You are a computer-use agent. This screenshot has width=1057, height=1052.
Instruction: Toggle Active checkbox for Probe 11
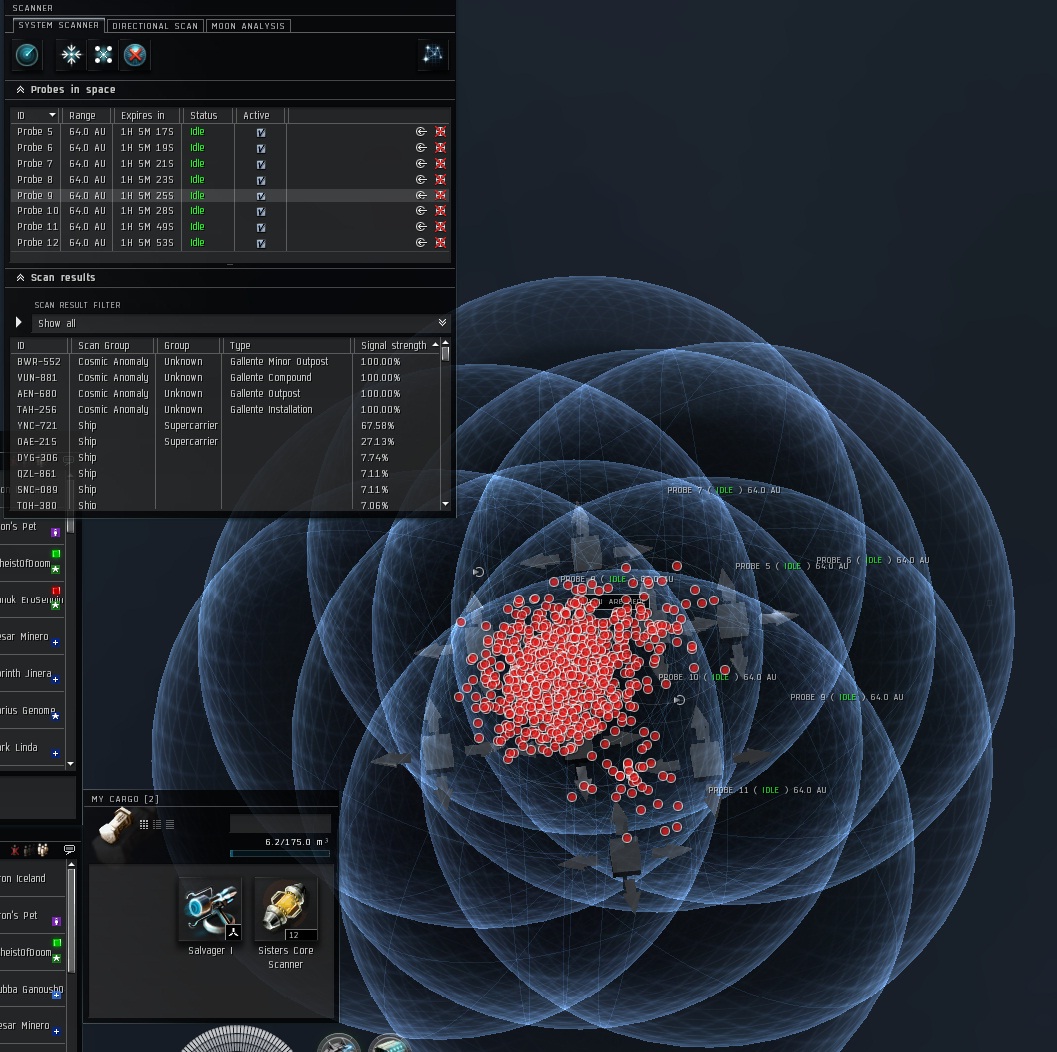(261, 228)
